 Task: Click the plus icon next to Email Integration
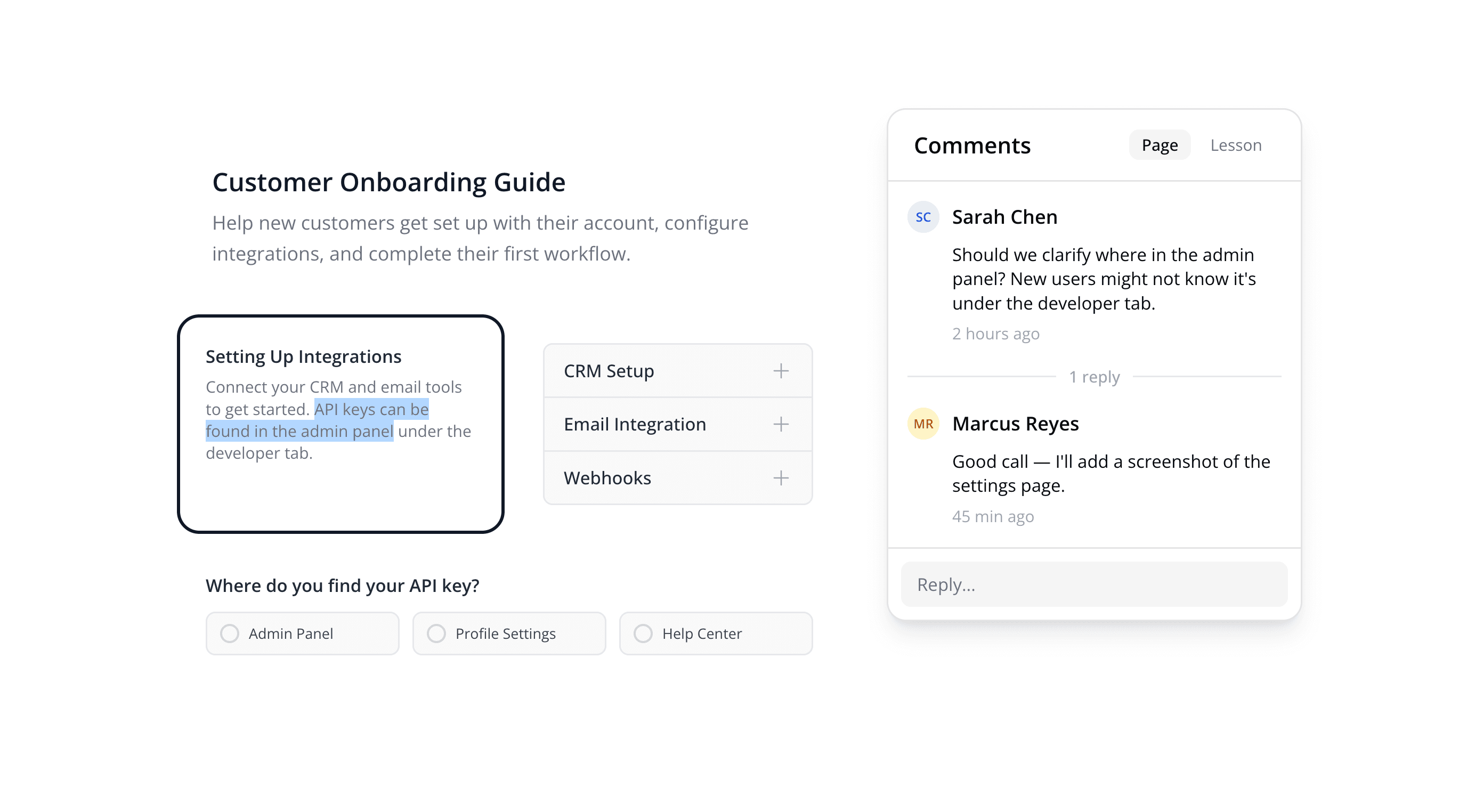(x=781, y=424)
